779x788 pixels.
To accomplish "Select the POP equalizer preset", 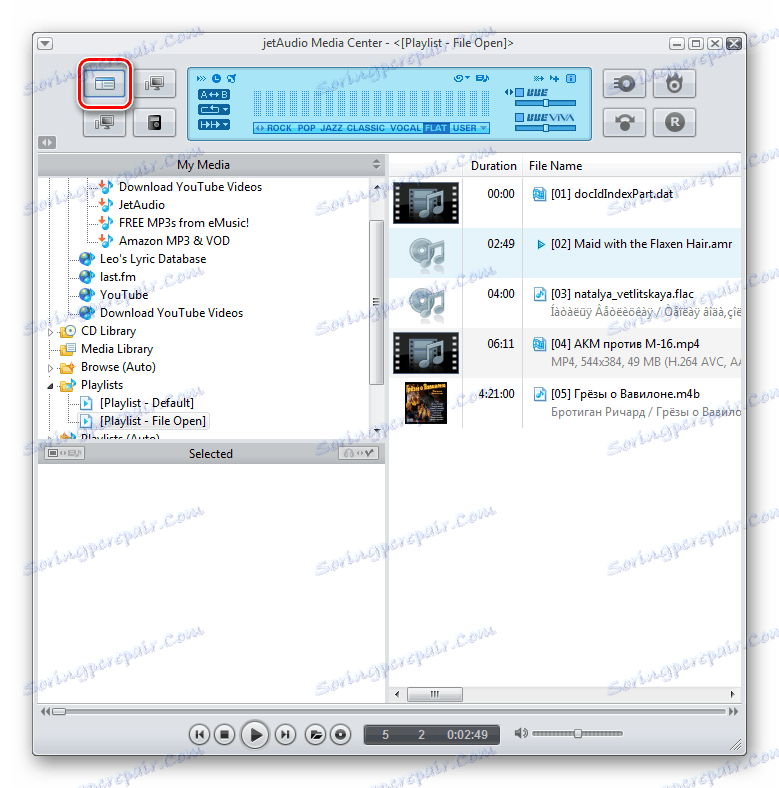I will point(306,128).
